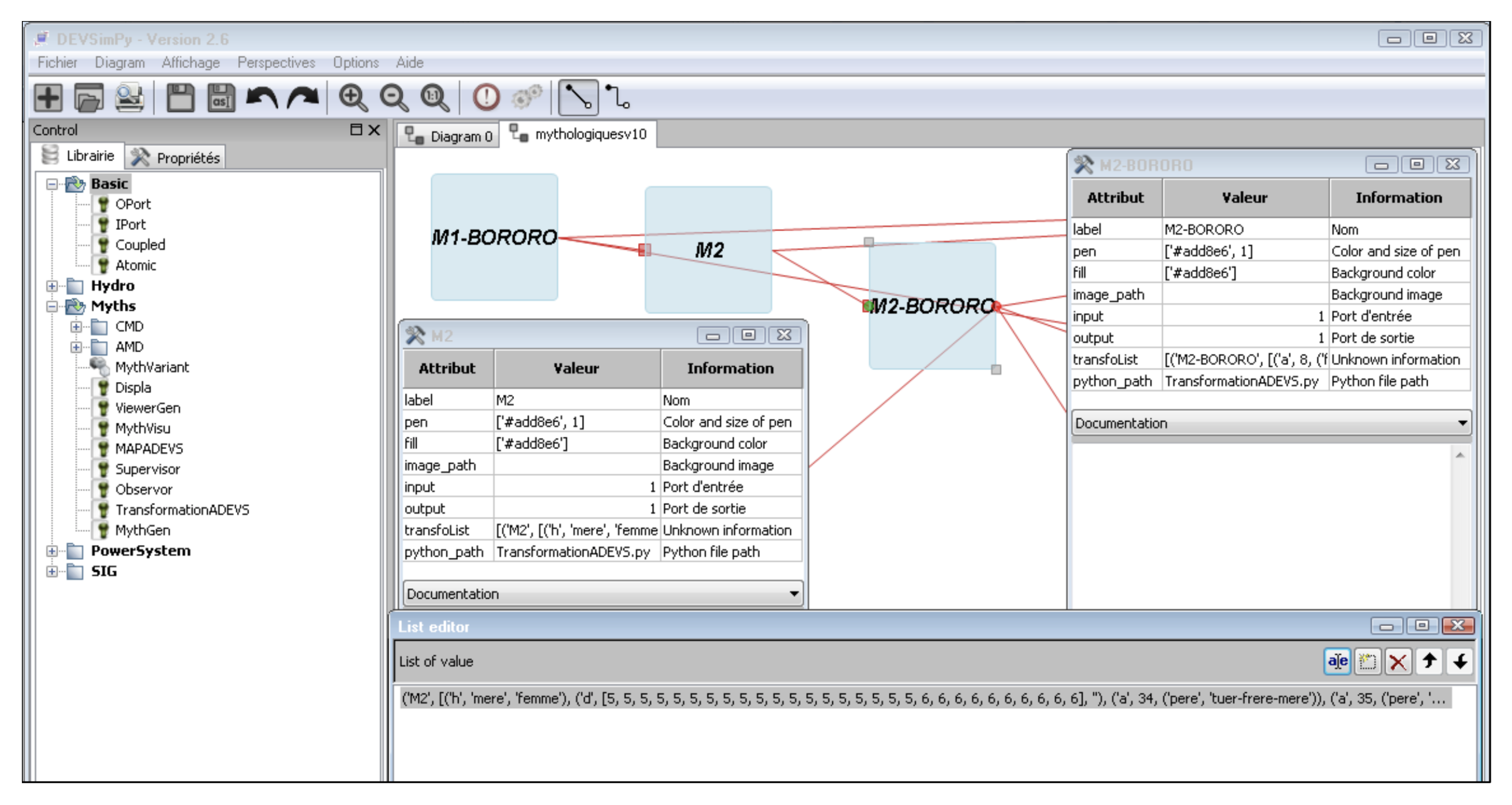This screenshot has width=1512, height=805.
Task: Click the Open file folder icon
Action: tap(89, 97)
